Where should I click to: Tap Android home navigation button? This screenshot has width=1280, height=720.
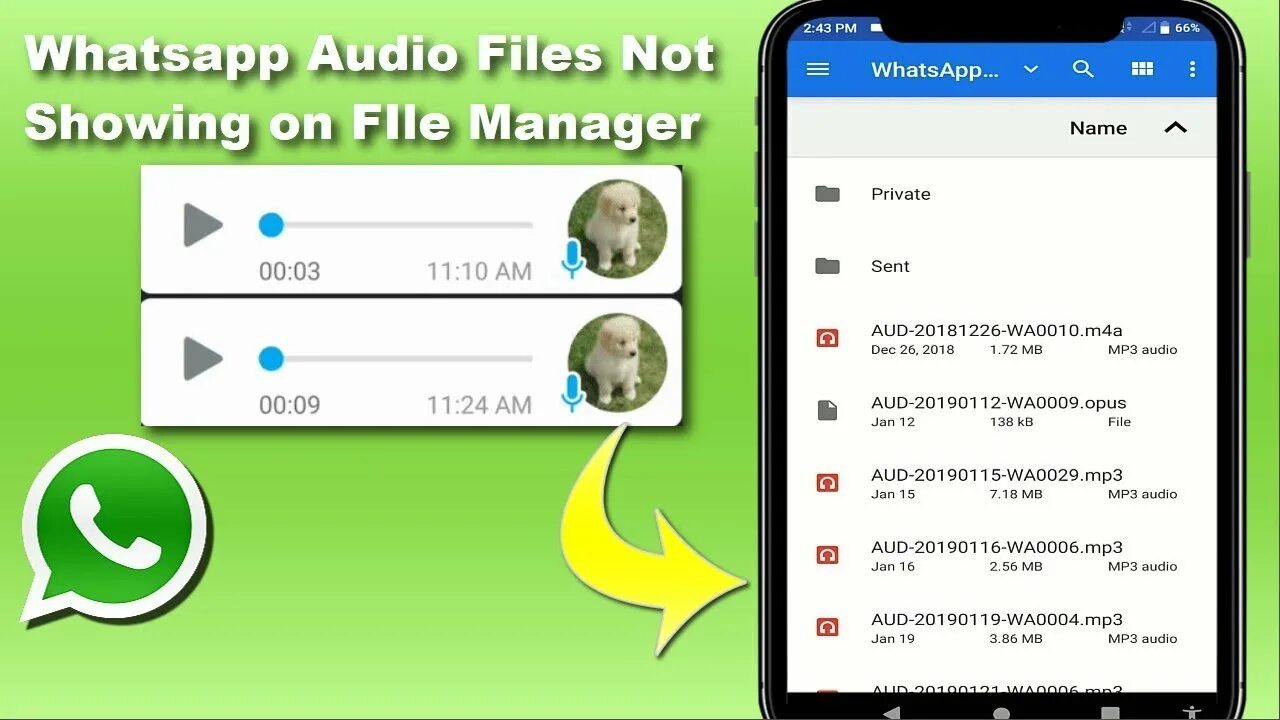(x=1001, y=713)
